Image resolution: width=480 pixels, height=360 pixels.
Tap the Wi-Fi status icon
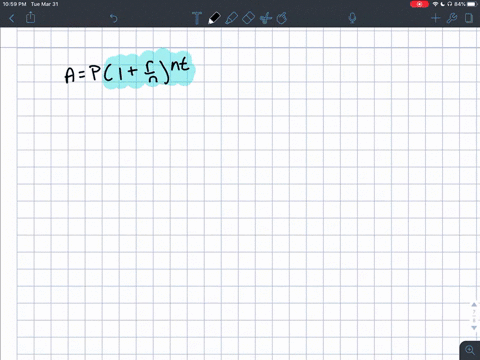[x=435, y=4]
